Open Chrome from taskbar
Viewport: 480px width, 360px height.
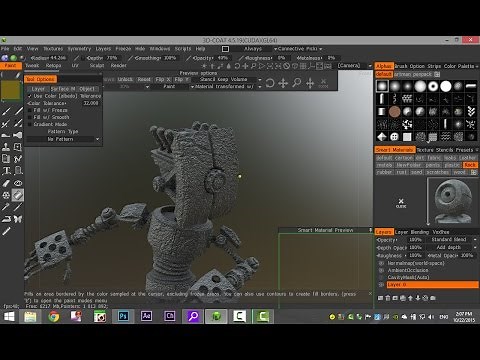[54, 316]
